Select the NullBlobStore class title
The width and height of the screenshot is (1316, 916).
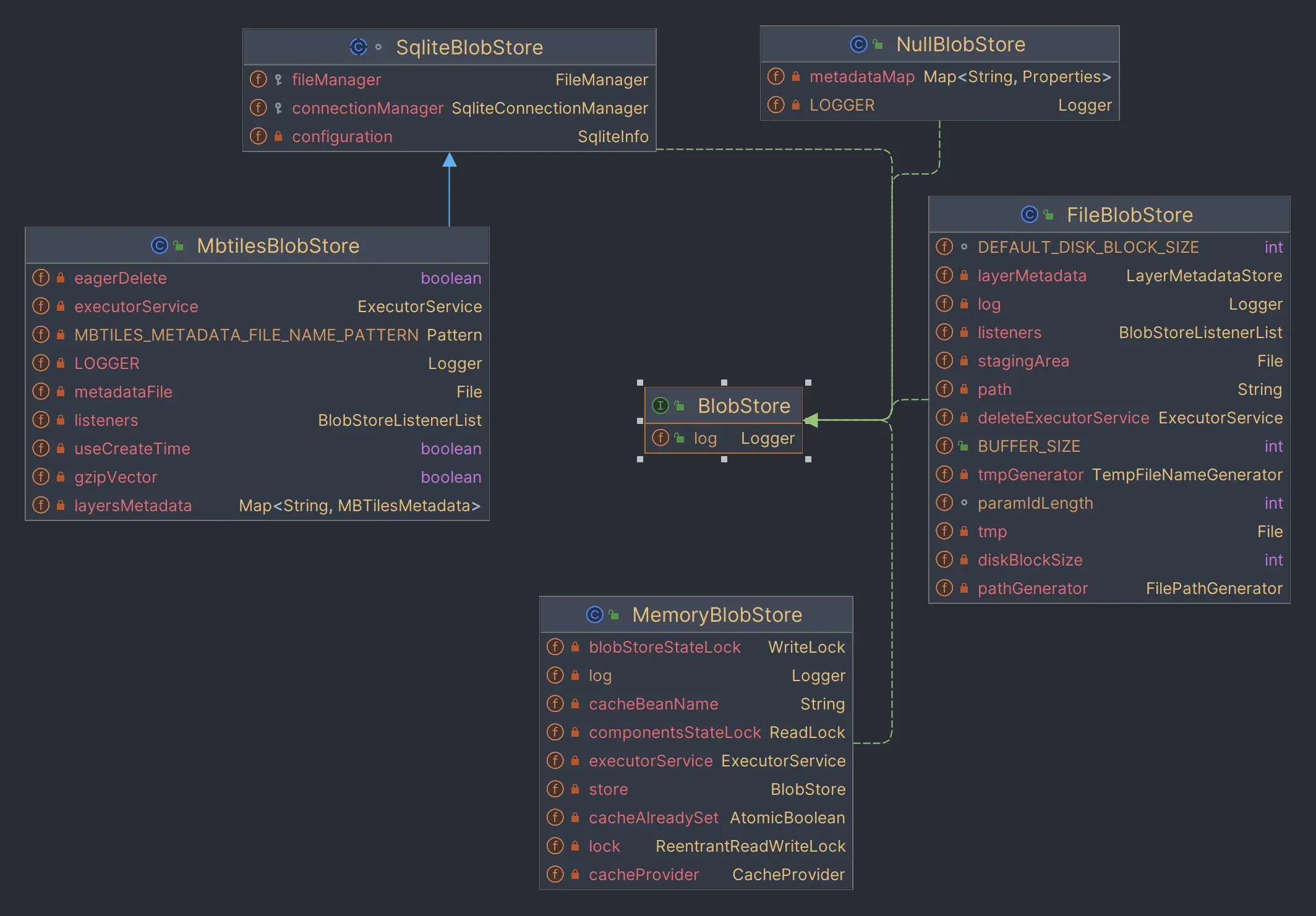[x=960, y=44]
